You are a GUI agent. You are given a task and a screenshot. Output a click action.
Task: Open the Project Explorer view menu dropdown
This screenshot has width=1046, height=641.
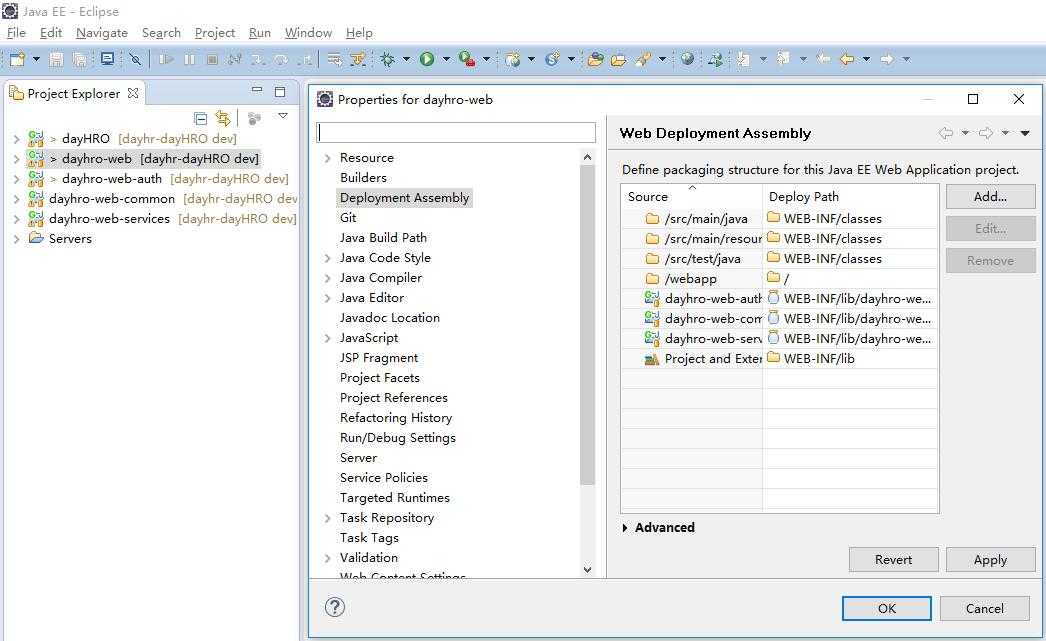click(x=283, y=117)
